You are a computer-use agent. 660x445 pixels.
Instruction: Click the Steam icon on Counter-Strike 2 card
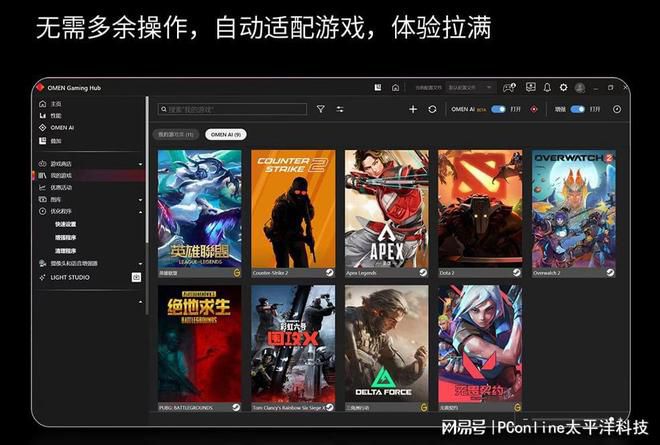[x=330, y=272]
